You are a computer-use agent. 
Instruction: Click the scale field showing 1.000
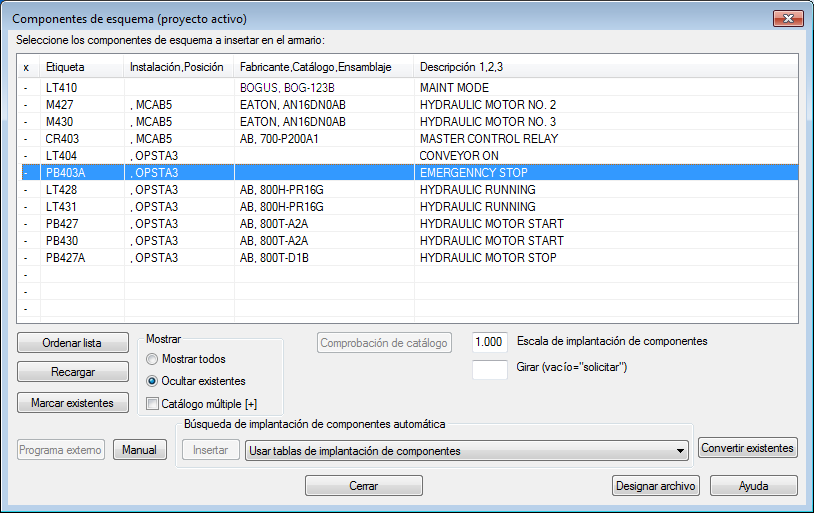(x=490, y=342)
